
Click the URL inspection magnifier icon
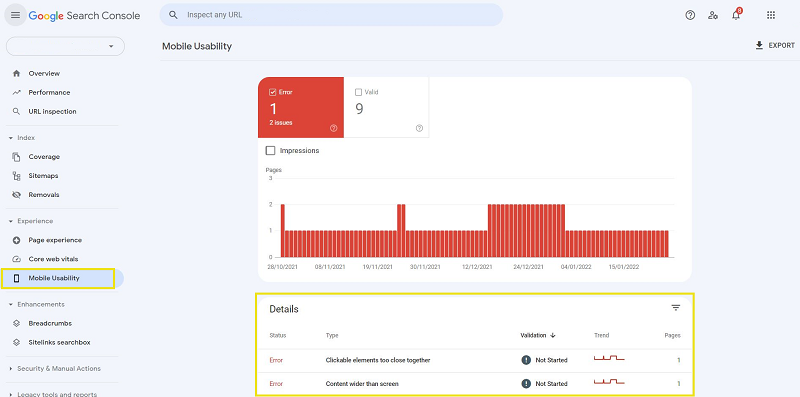(16, 111)
